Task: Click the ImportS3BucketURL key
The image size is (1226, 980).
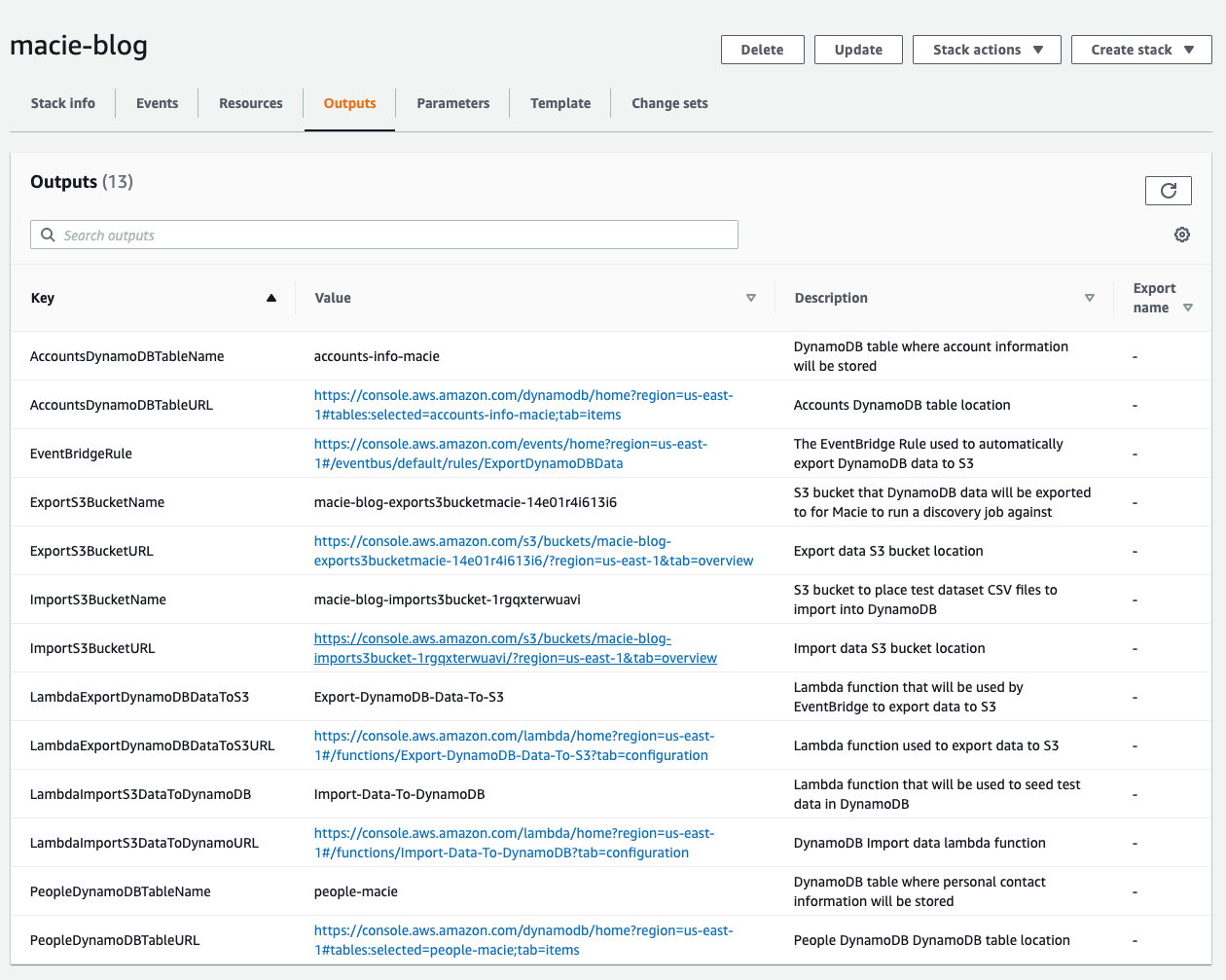Action: pyautogui.click(x=92, y=648)
